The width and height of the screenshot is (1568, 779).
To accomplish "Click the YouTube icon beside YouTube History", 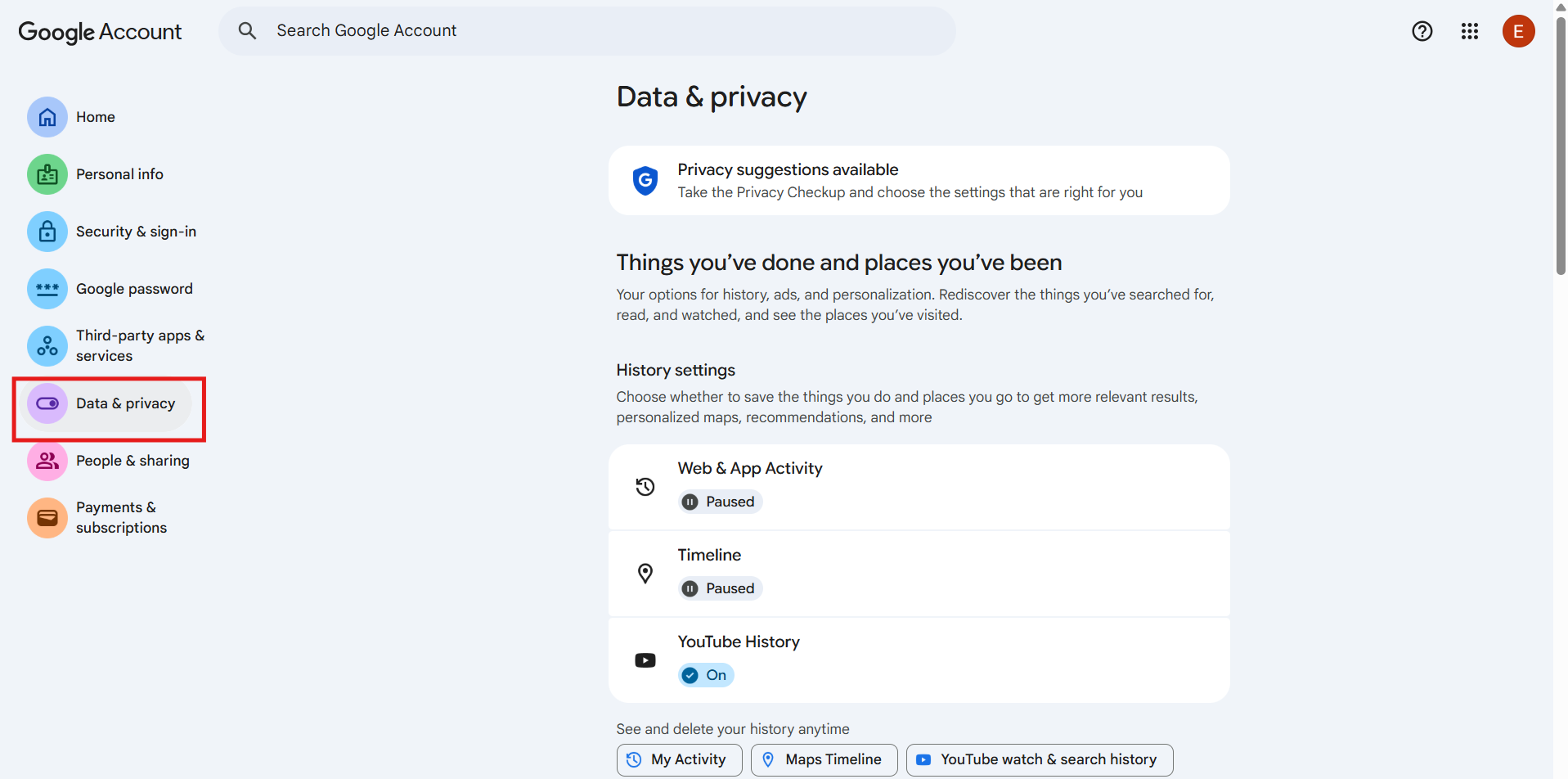I will 645,660.
